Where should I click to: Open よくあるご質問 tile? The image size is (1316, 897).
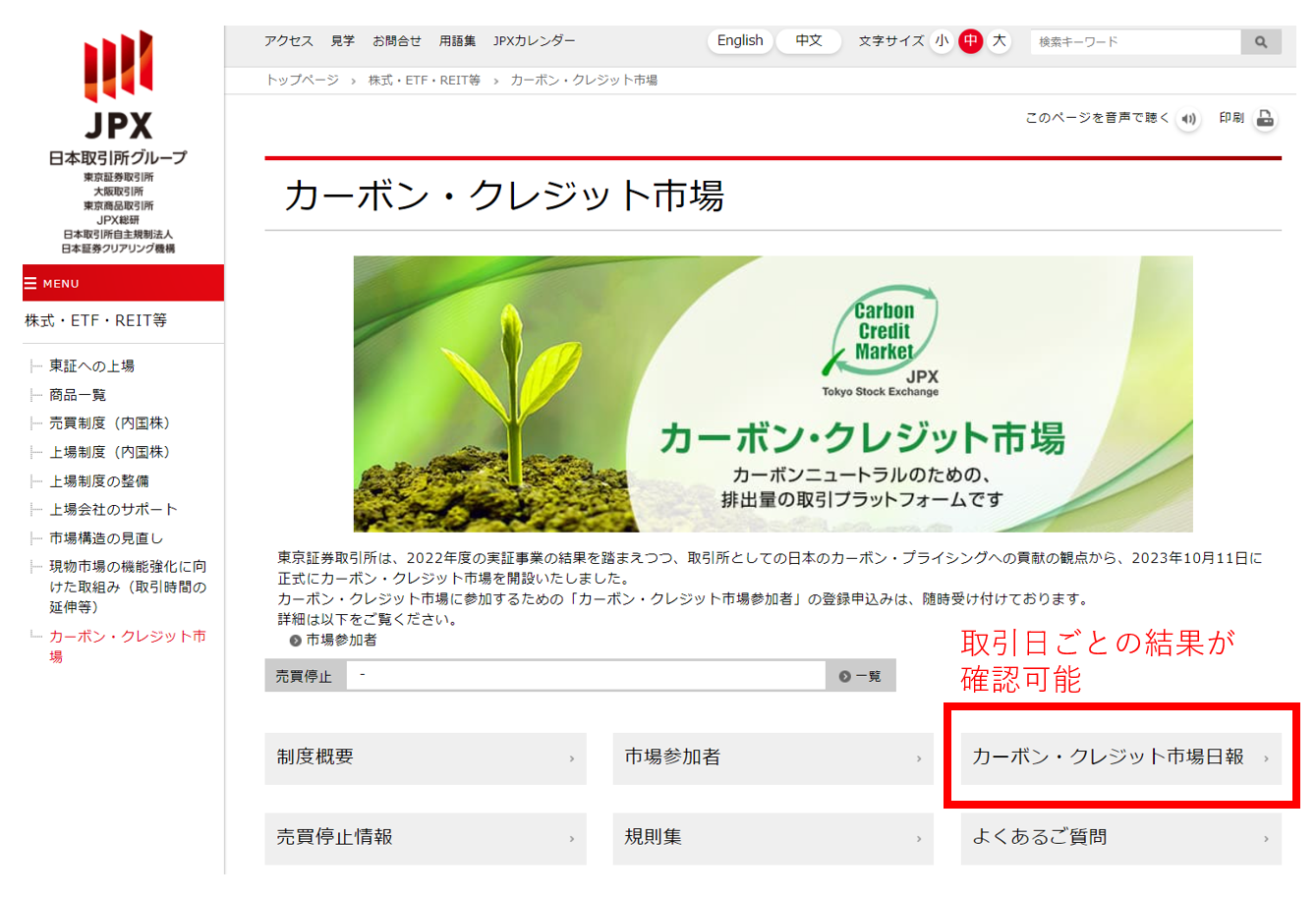click(x=1121, y=838)
